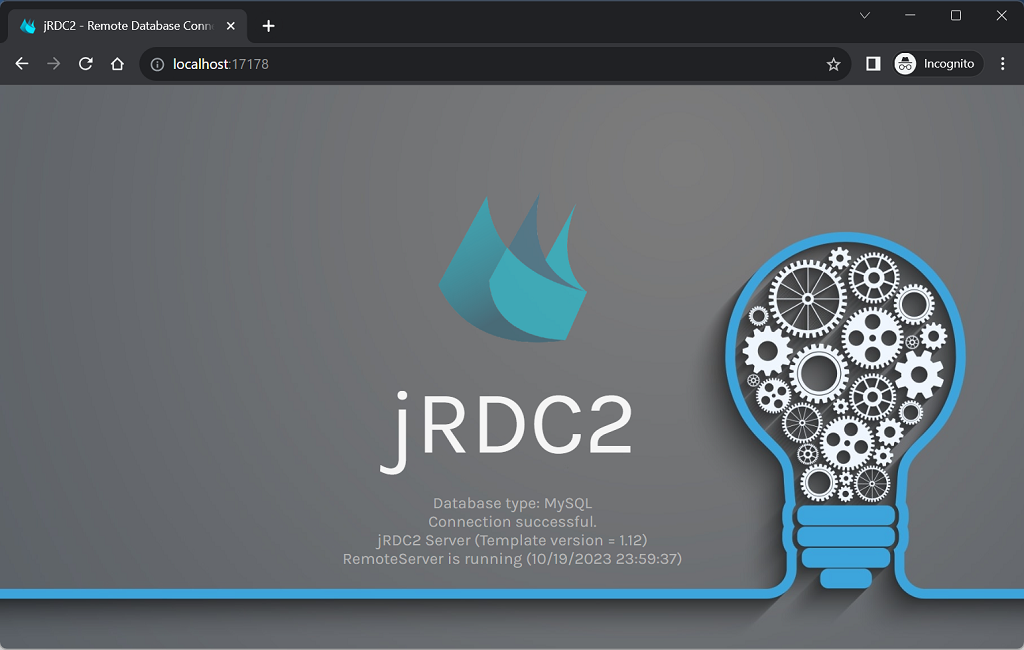The height and width of the screenshot is (650, 1024).
Task: Minimize the browser window
Action: click(x=910, y=16)
